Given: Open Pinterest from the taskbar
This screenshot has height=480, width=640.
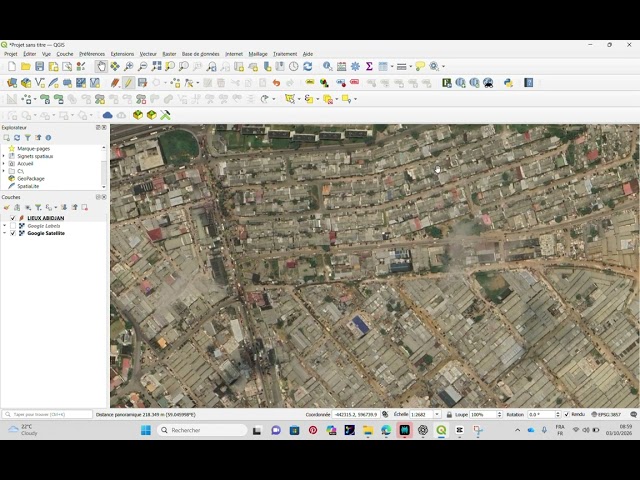Looking at the screenshot, I should click(x=313, y=430).
